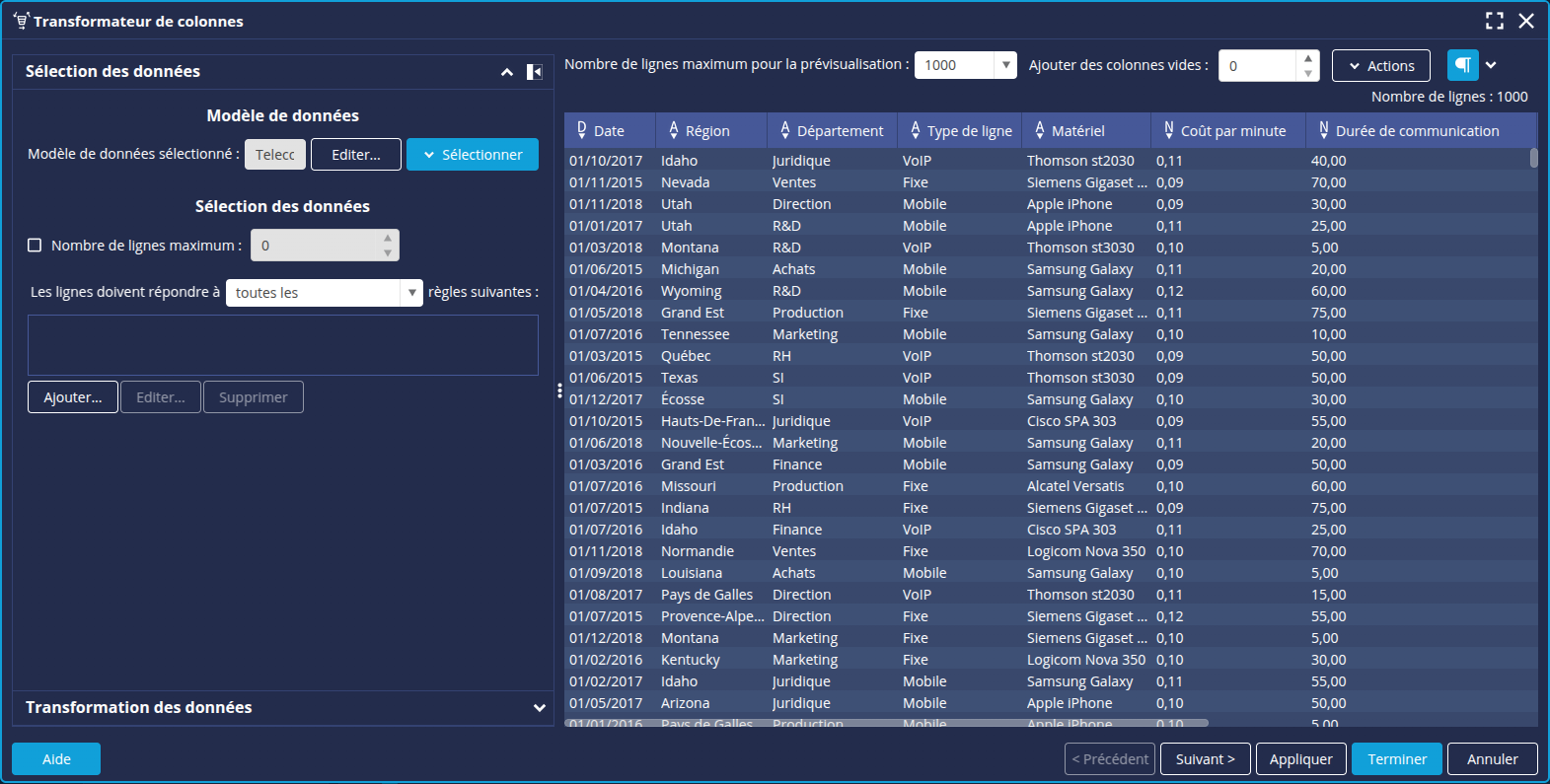Click the Date column type icon
The width and height of the screenshot is (1550, 784).
[582, 130]
